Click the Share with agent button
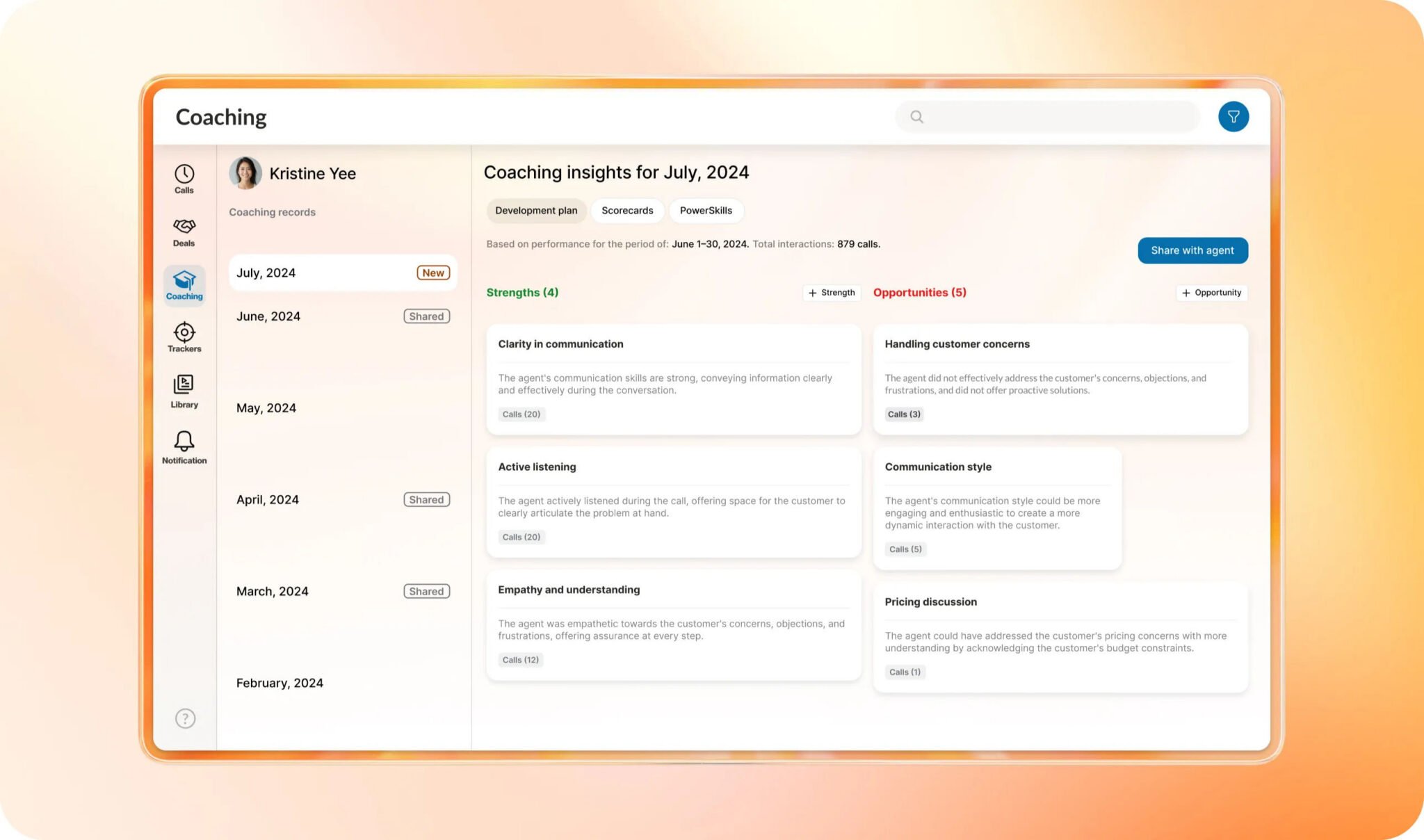The height and width of the screenshot is (840, 1424). coord(1192,250)
